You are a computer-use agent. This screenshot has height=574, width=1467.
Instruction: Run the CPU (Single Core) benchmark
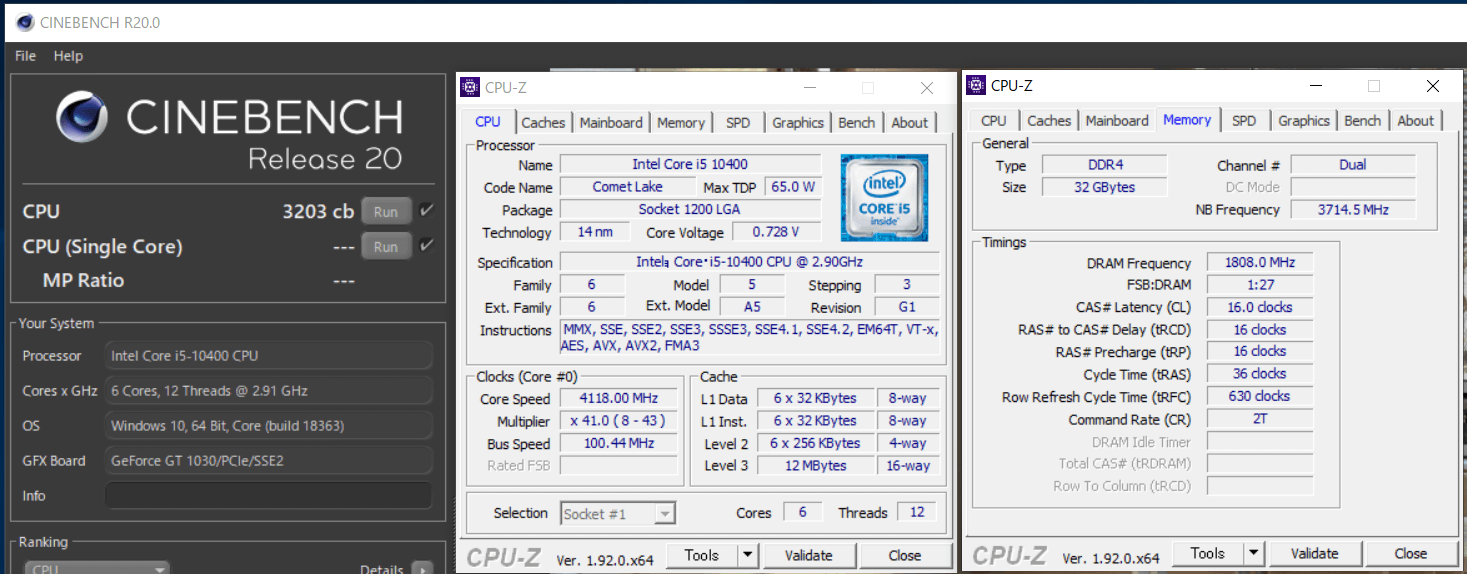point(386,247)
